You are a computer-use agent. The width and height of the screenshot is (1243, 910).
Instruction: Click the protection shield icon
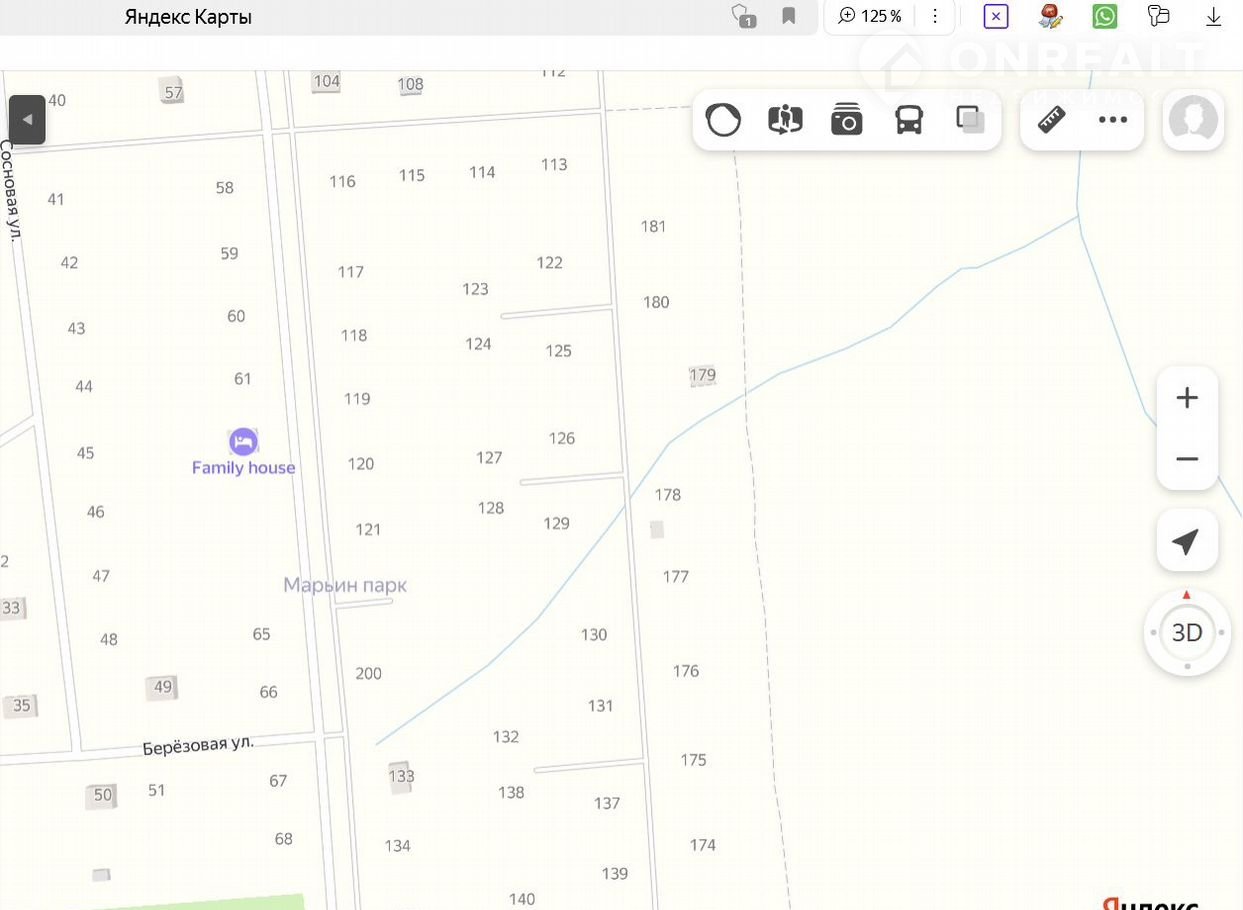tap(742, 16)
